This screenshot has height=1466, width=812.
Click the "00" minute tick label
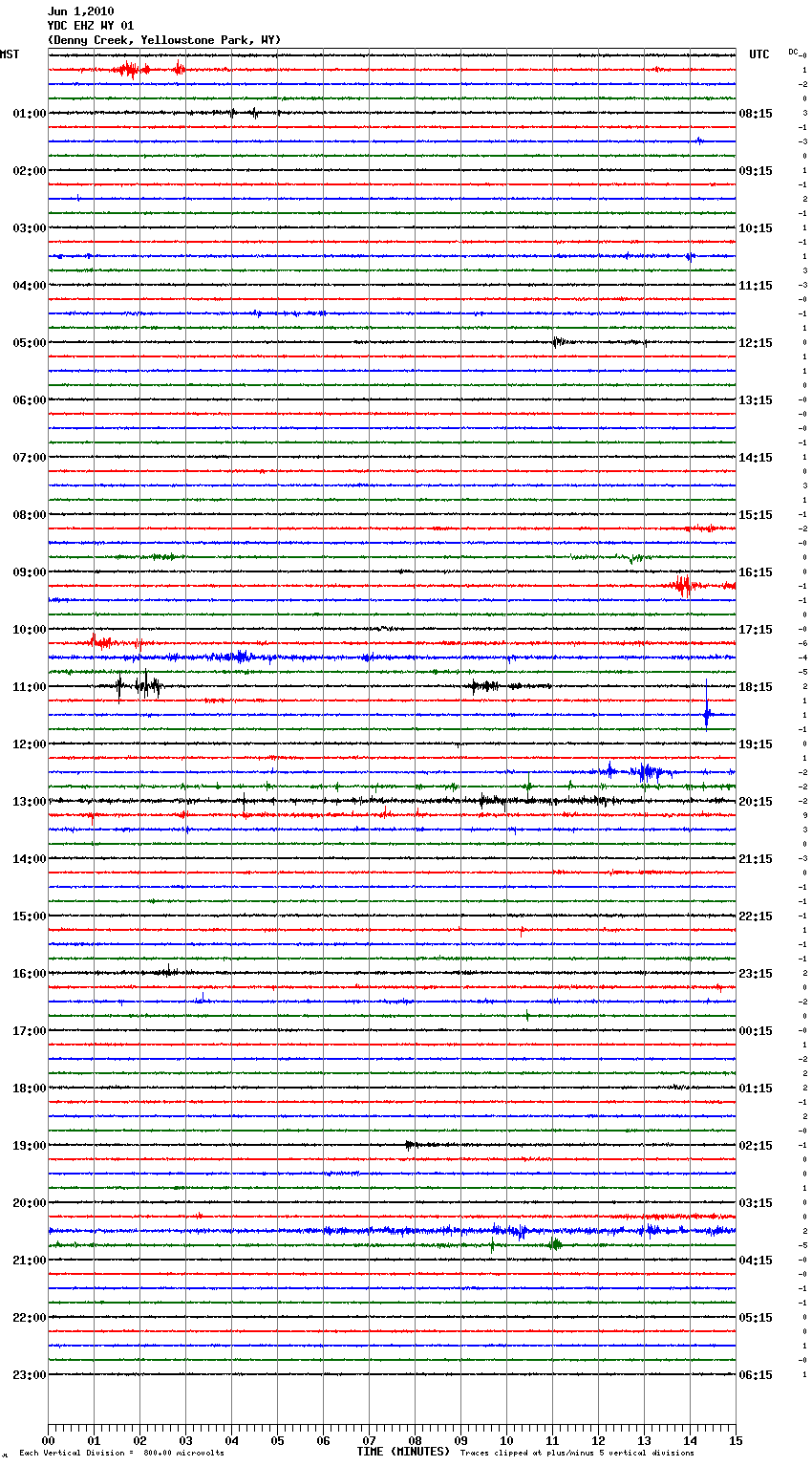pyautogui.click(x=48, y=1440)
